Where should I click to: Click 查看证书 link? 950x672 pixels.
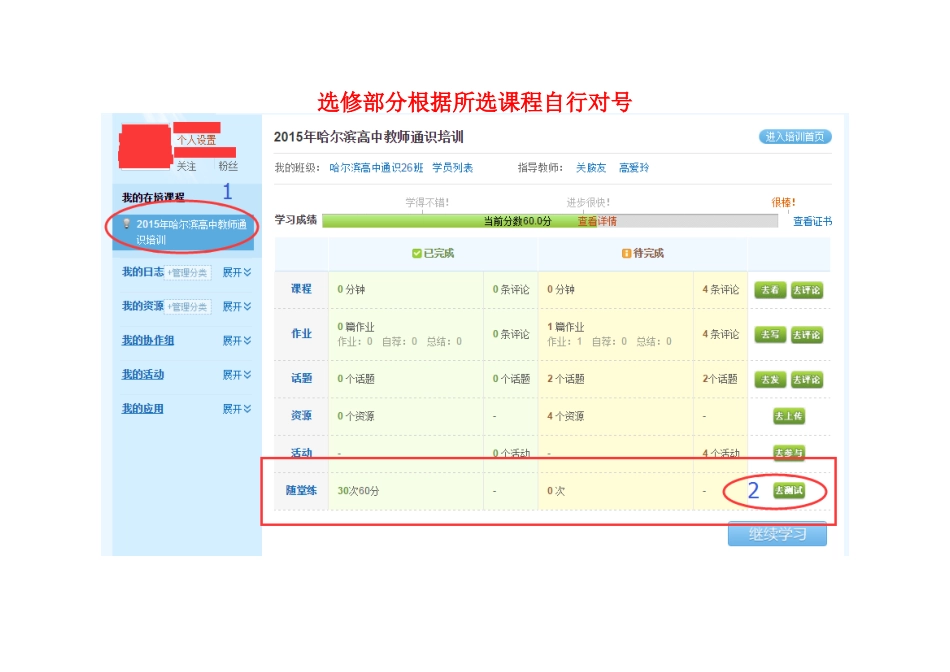[x=812, y=221]
